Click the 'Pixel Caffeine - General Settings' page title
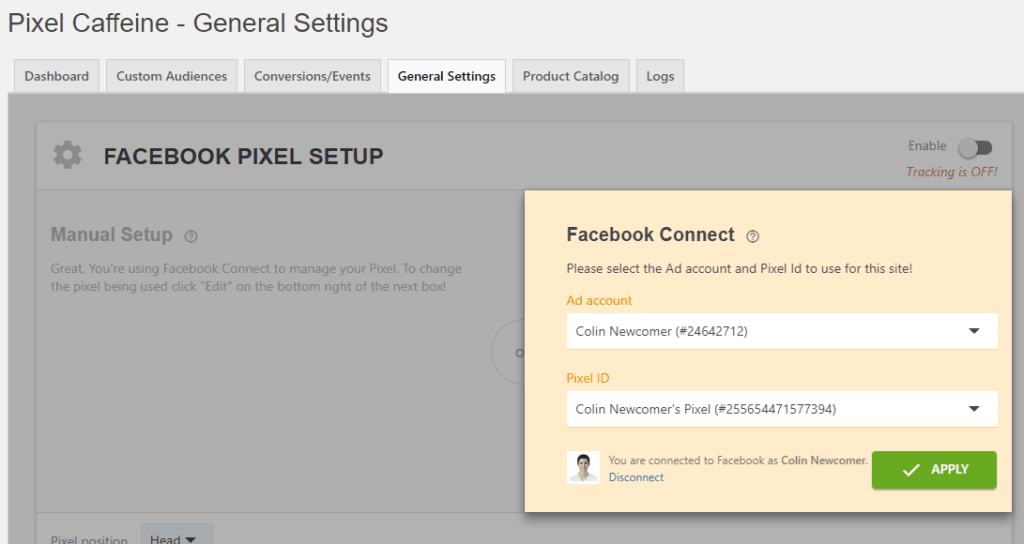Image resolution: width=1024 pixels, height=544 pixels. point(198,23)
